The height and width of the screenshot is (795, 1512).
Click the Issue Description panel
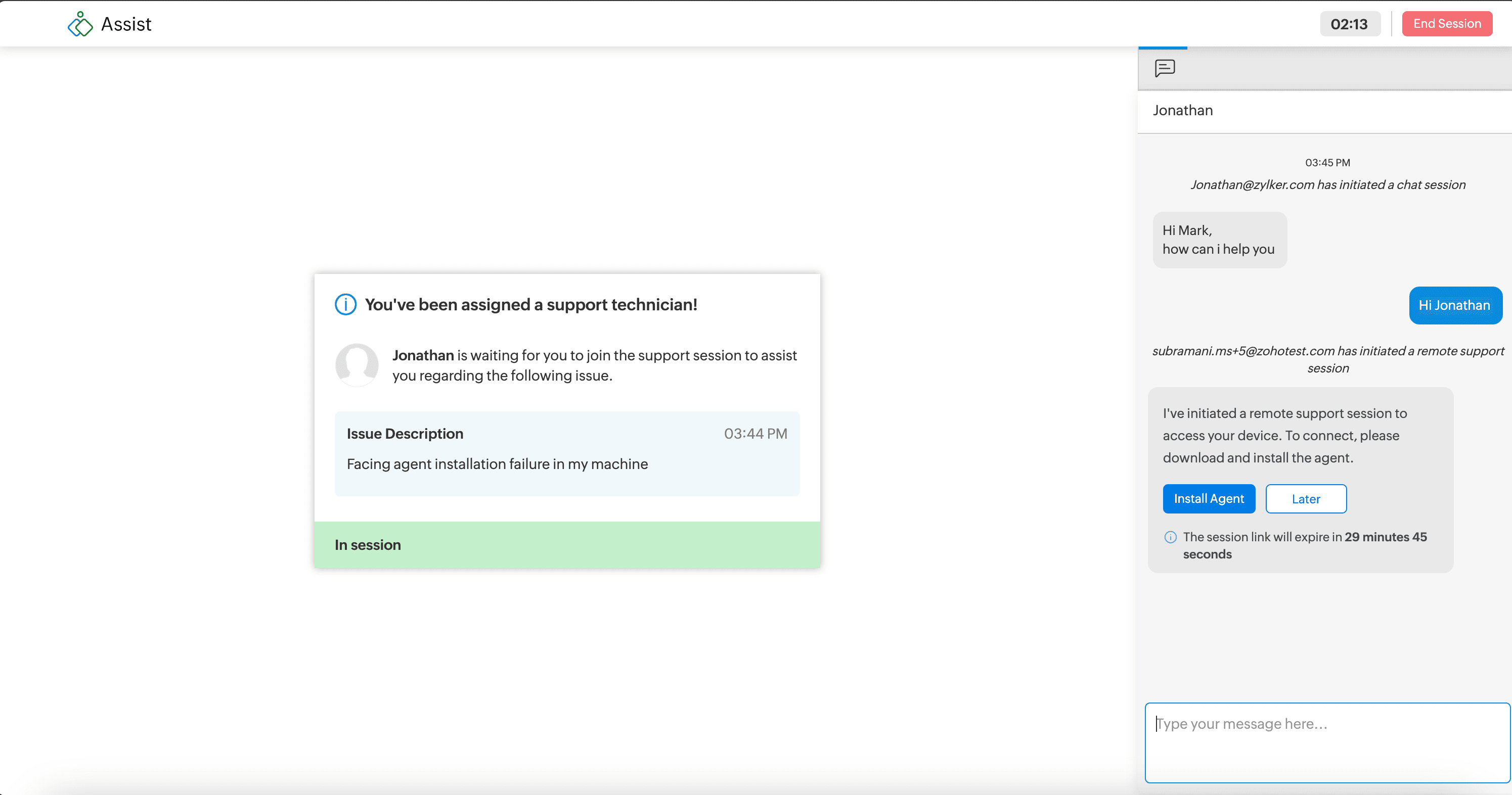566,453
